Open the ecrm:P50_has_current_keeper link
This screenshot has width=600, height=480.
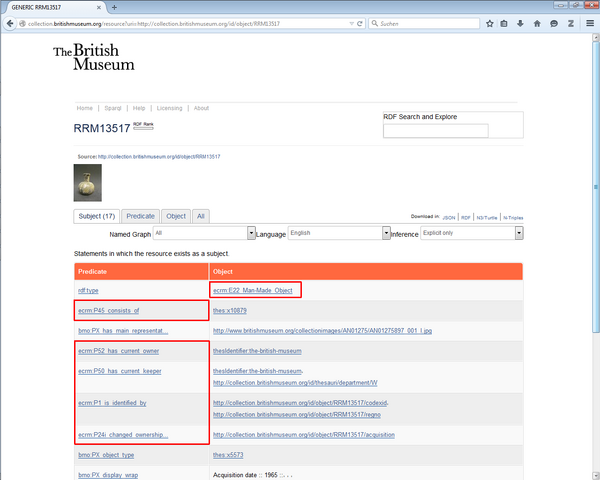point(120,371)
